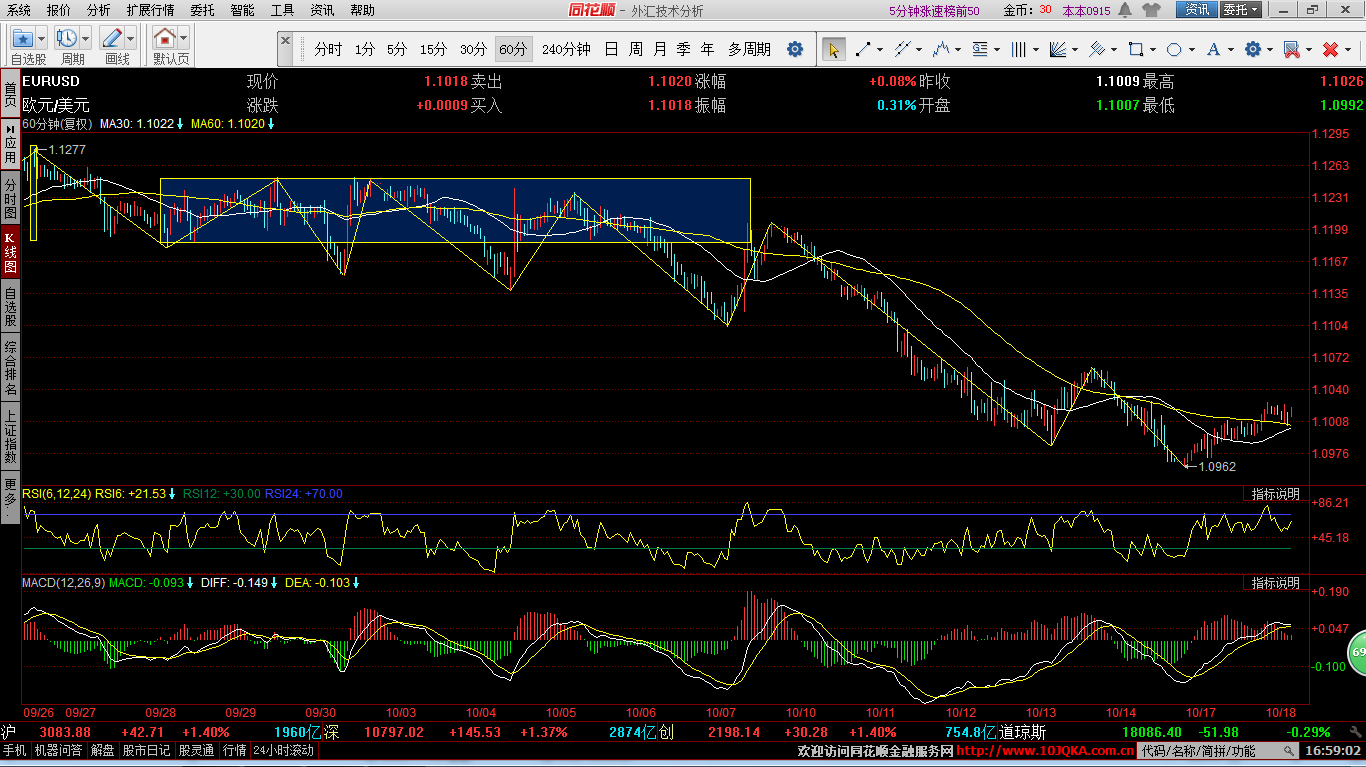1366x767 pixels.
Task: Click the green 69 circle badge
Action: coord(1357,652)
